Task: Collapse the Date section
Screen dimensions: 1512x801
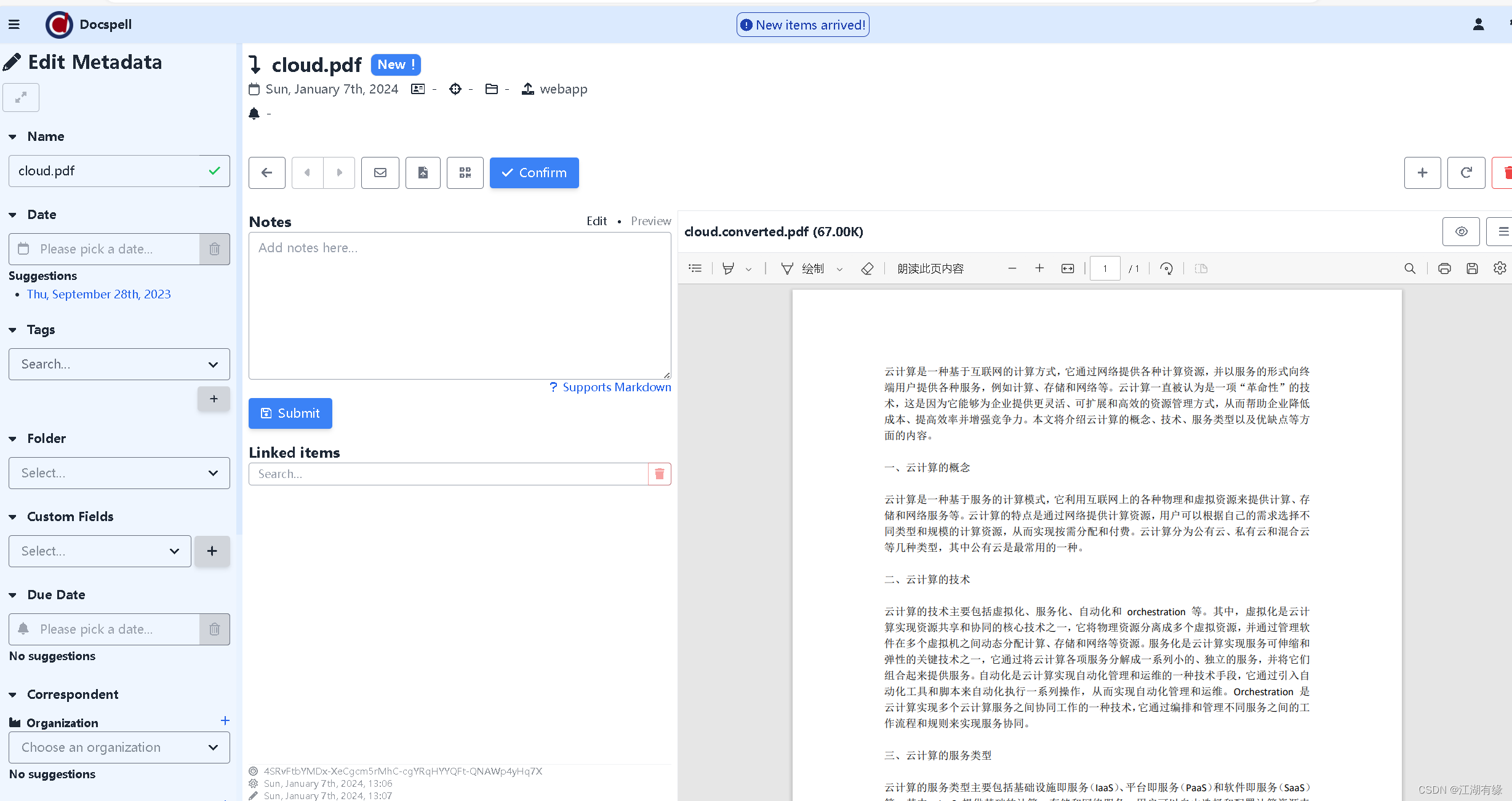Action: pos(12,215)
